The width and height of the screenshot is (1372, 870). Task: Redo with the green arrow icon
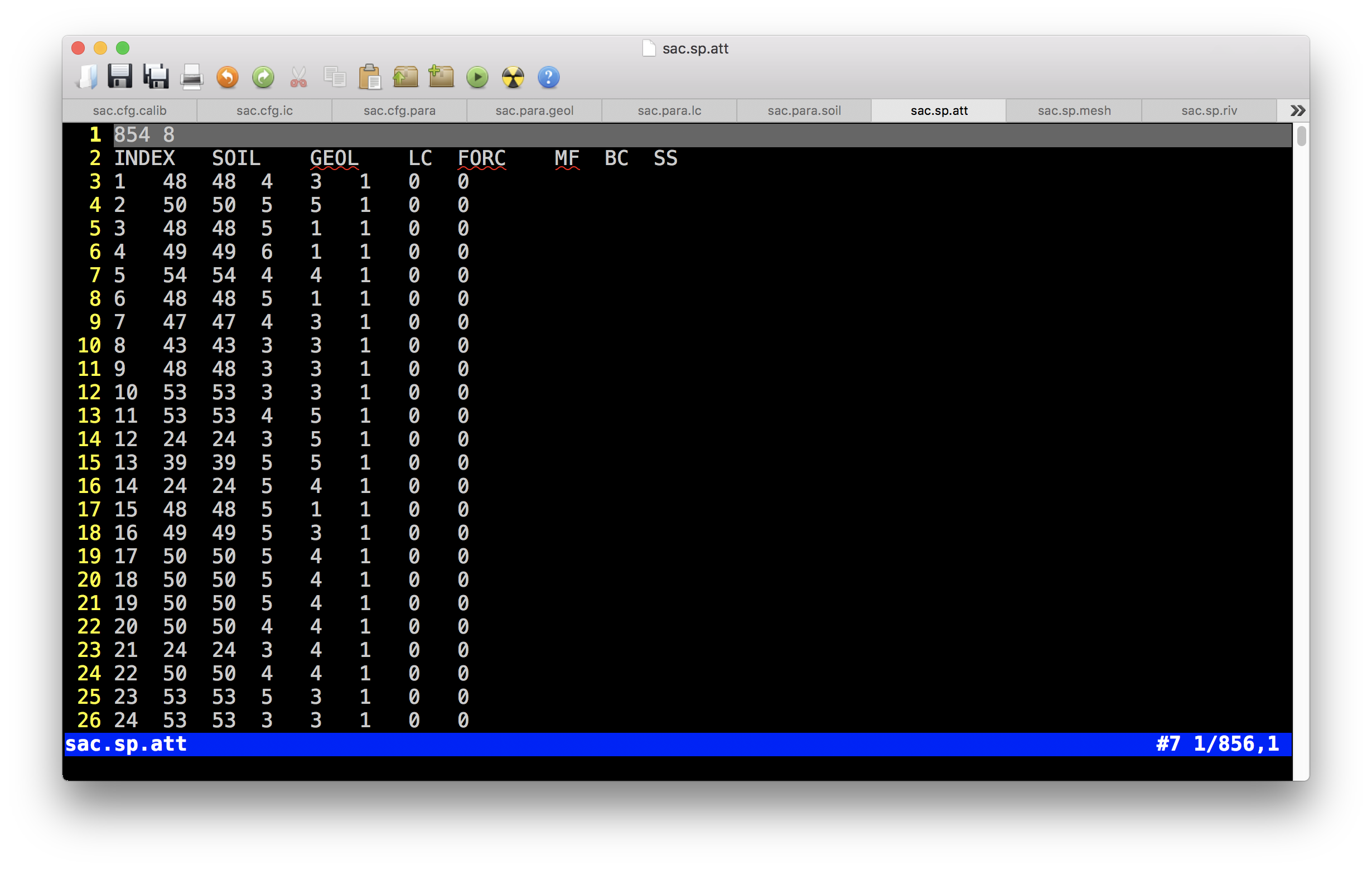pyautogui.click(x=263, y=77)
